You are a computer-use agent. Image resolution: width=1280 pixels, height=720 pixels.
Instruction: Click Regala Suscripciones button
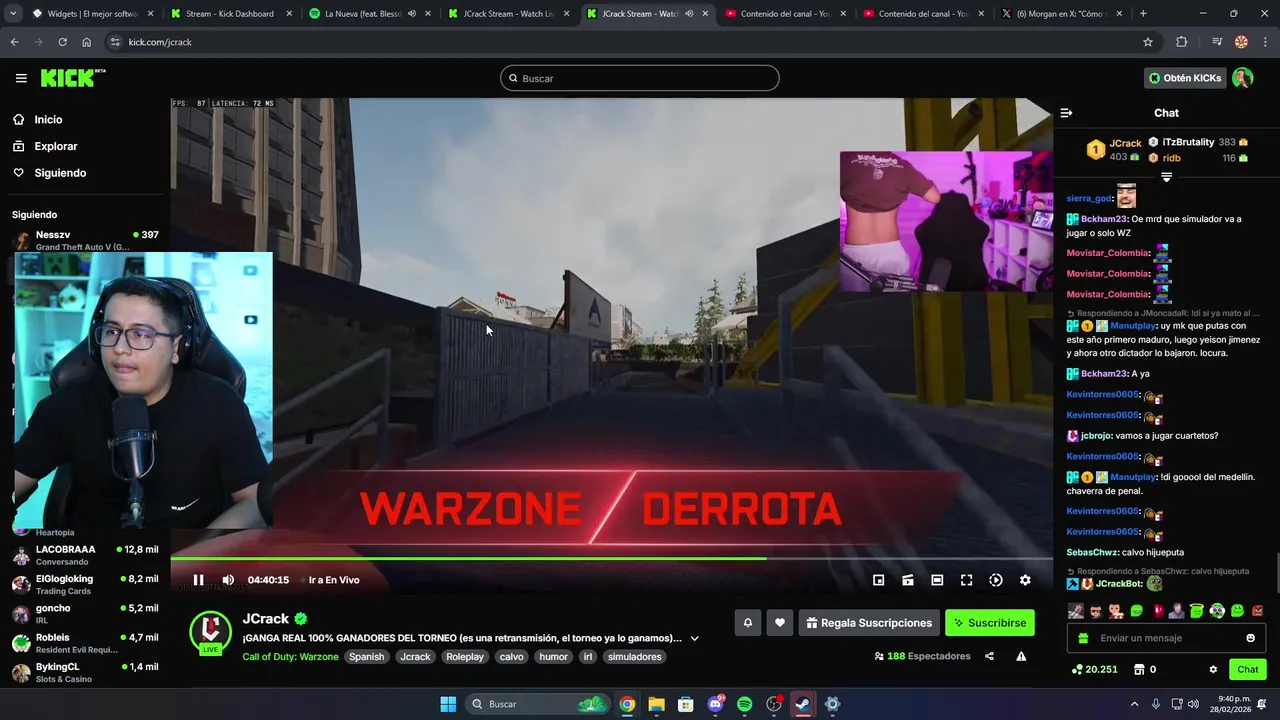tap(869, 623)
